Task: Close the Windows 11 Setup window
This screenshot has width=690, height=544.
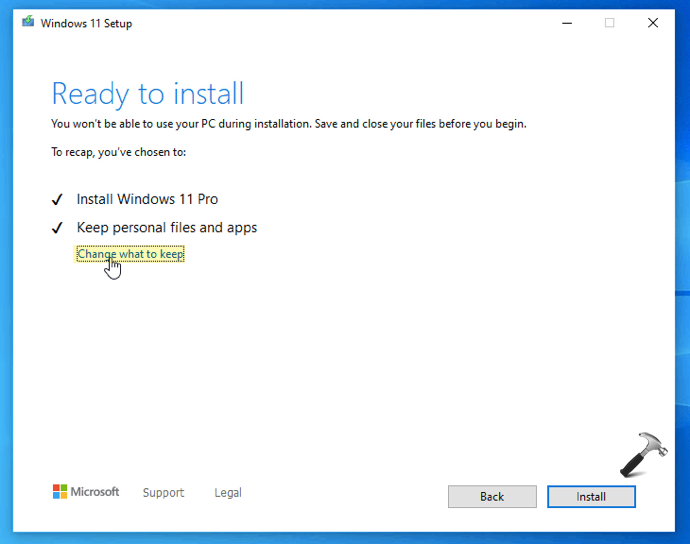Action: 653,23
